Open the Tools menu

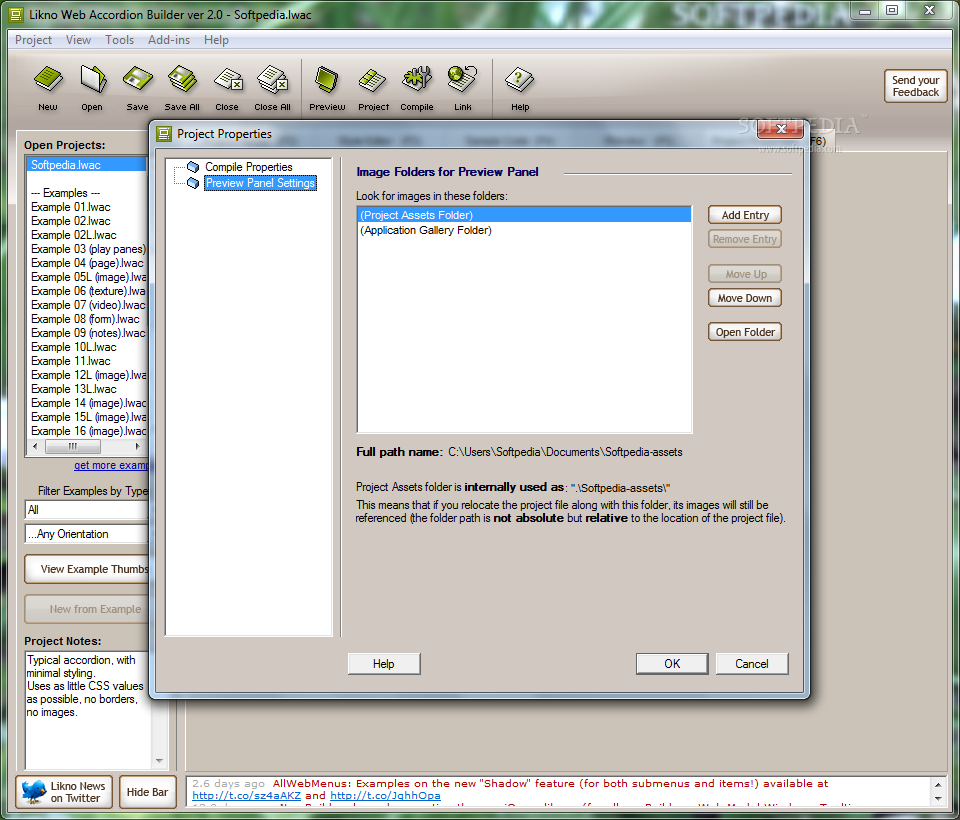point(119,40)
